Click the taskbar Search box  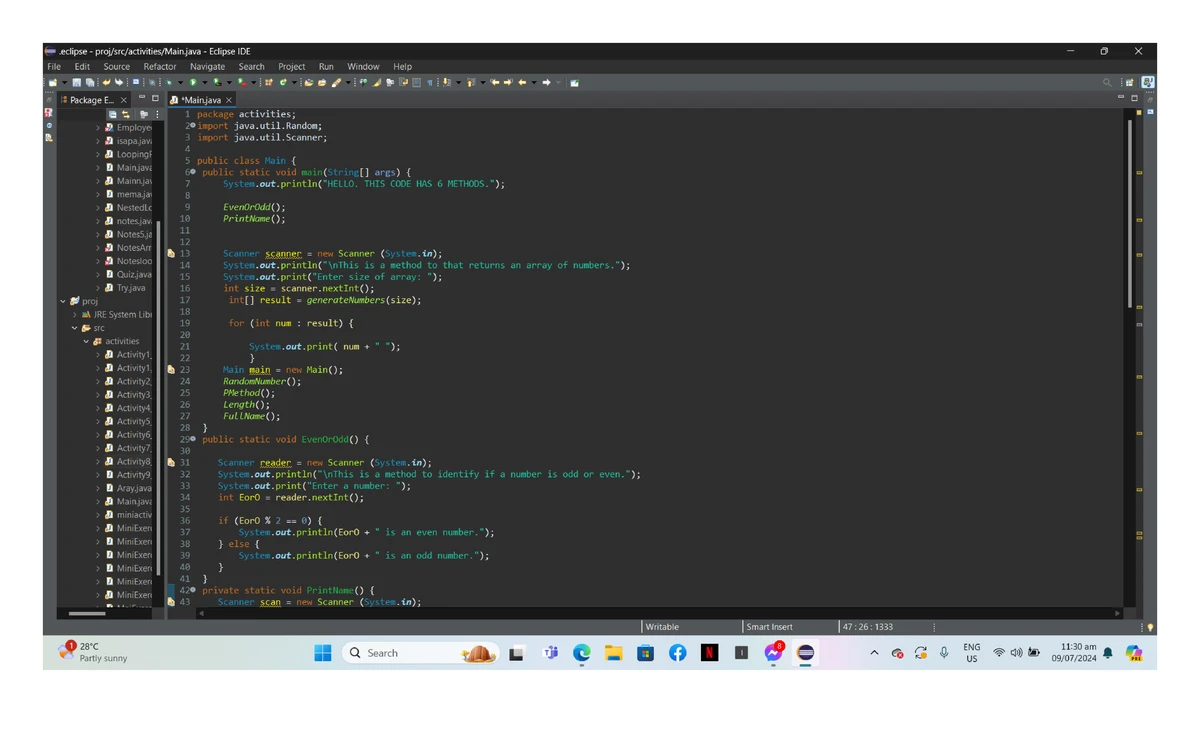pos(420,653)
